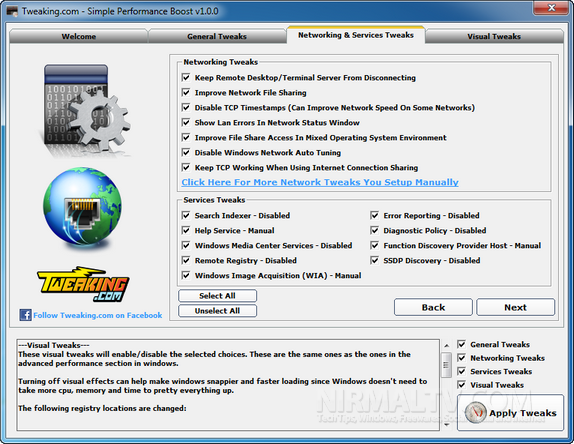This screenshot has width=574, height=444.
Task: Toggle Diagnostic Policy - Disabled checkbox
Action: pos(374,230)
